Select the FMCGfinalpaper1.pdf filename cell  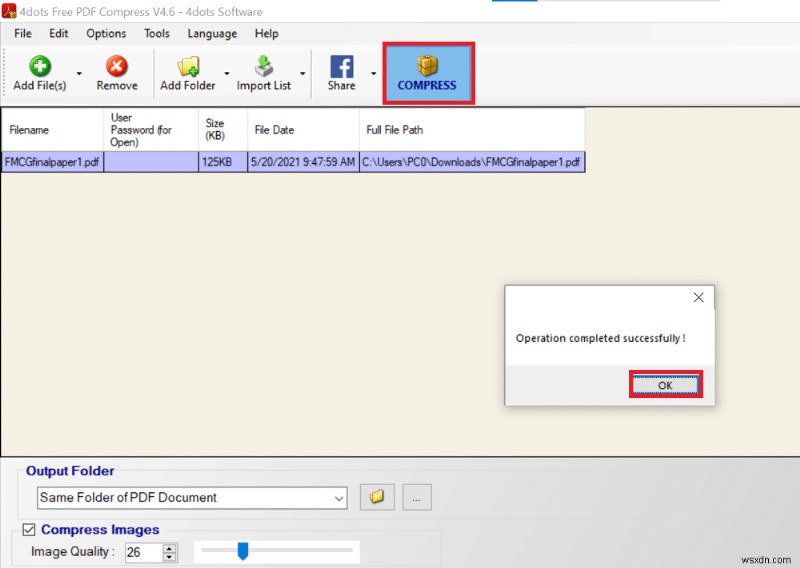(52, 162)
